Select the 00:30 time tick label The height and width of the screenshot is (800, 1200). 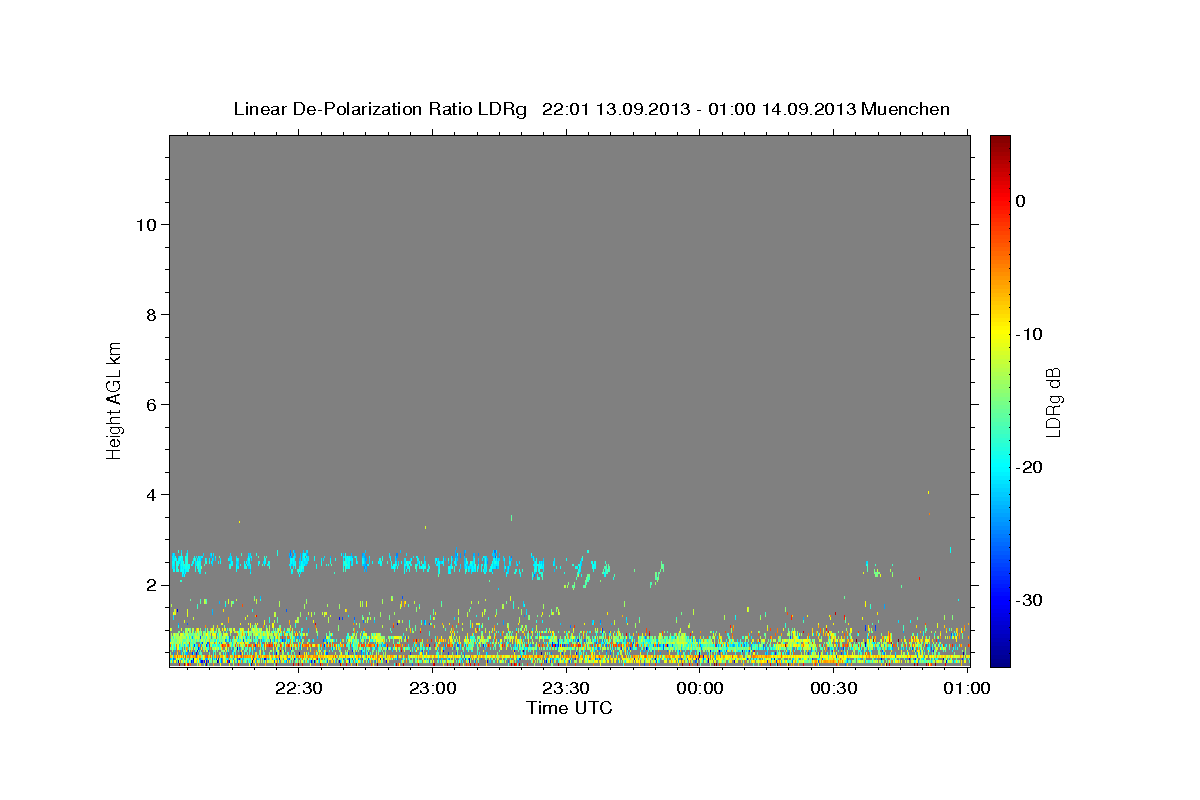pos(834,688)
